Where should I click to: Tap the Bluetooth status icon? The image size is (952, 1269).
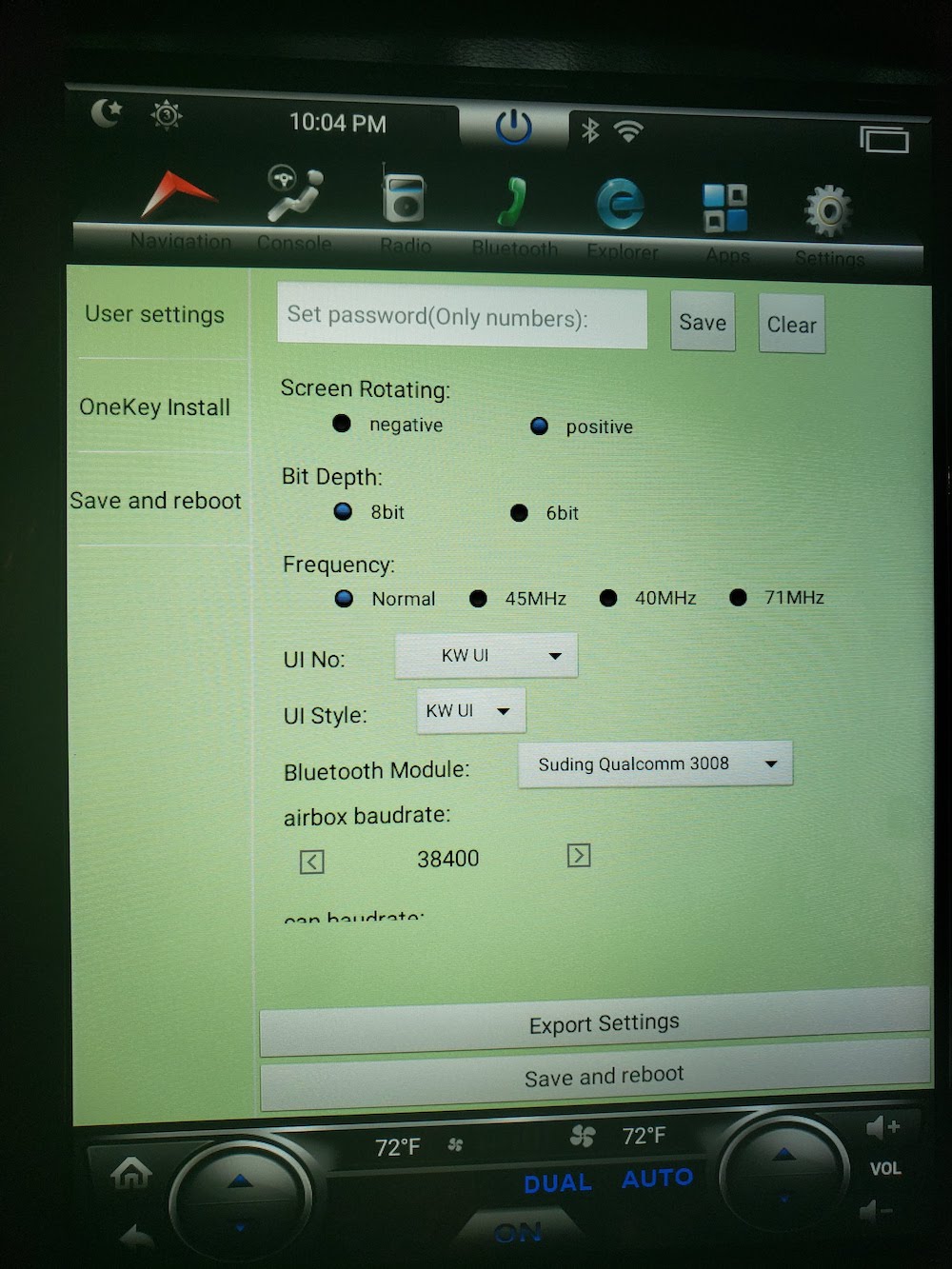coord(590,129)
